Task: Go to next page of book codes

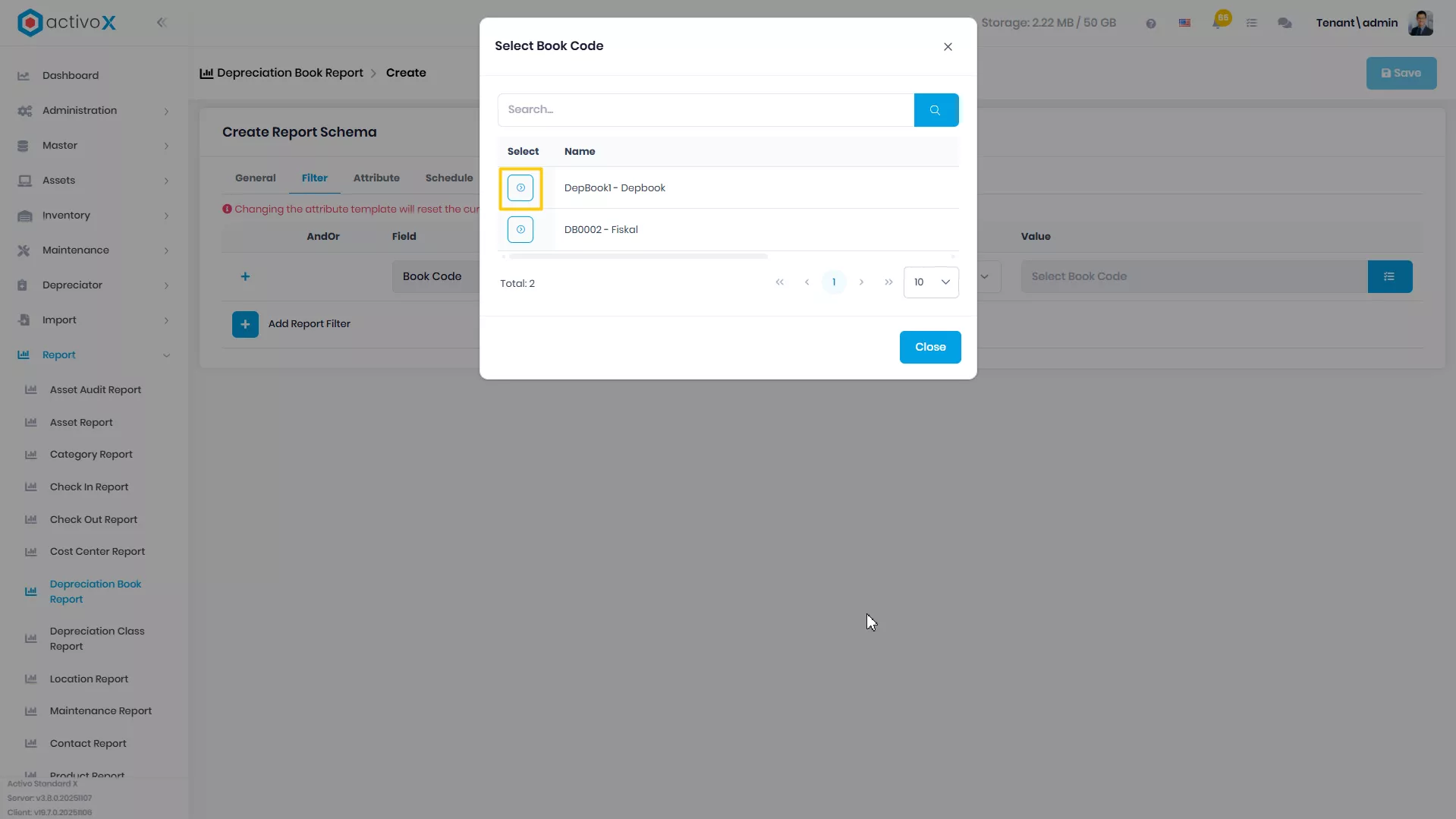Action: click(x=861, y=282)
